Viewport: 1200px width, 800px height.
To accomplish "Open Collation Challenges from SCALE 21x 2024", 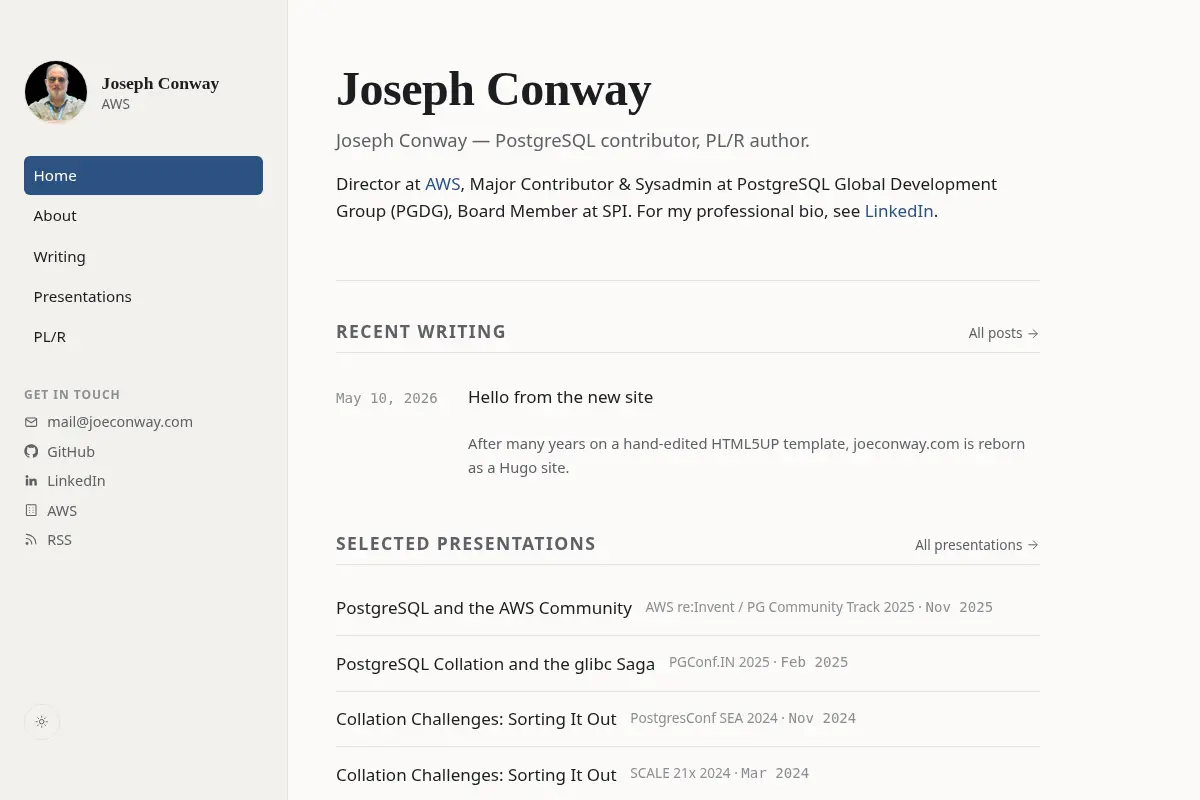I will pyautogui.click(x=476, y=775).
